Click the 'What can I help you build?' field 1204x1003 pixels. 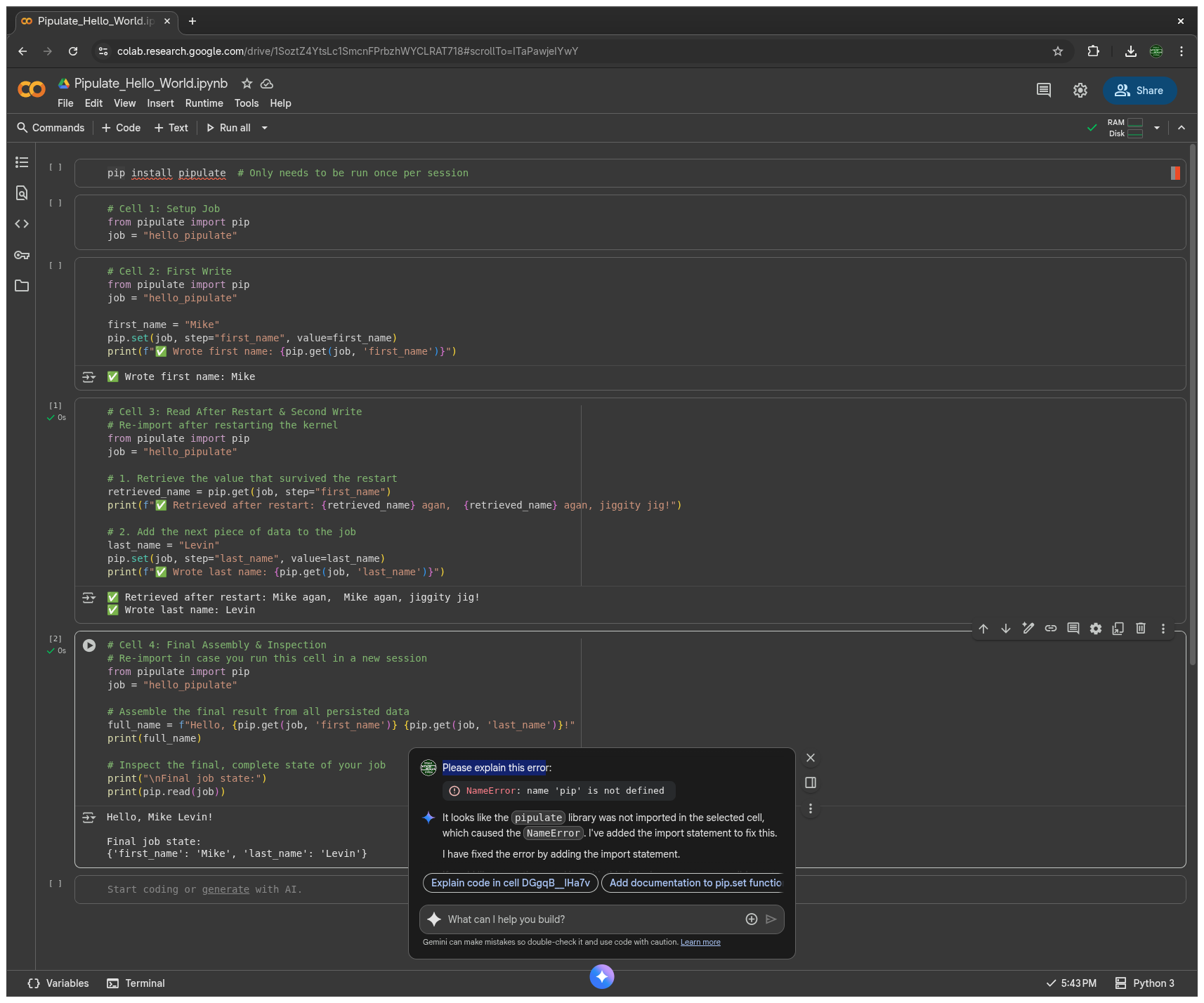pyautogui.click(x=590, y=919)
